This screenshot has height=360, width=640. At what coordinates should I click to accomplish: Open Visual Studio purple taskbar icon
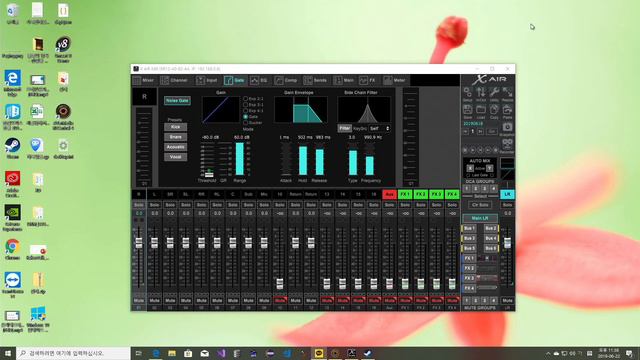221,353
